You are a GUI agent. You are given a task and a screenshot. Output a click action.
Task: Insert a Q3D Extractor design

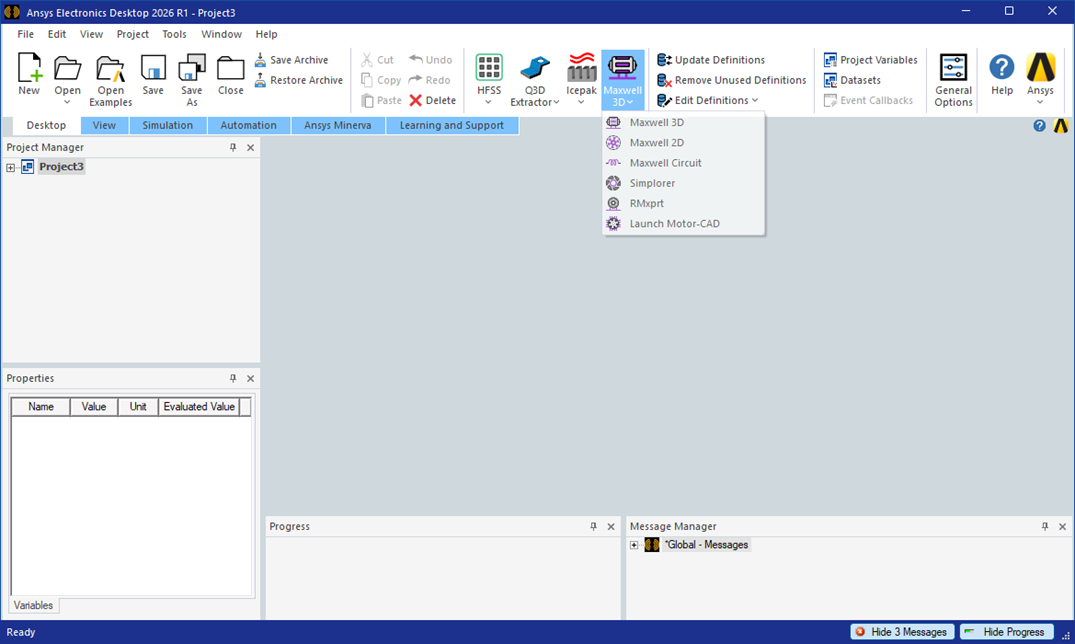pyautogui.click(x=535, y=80)
